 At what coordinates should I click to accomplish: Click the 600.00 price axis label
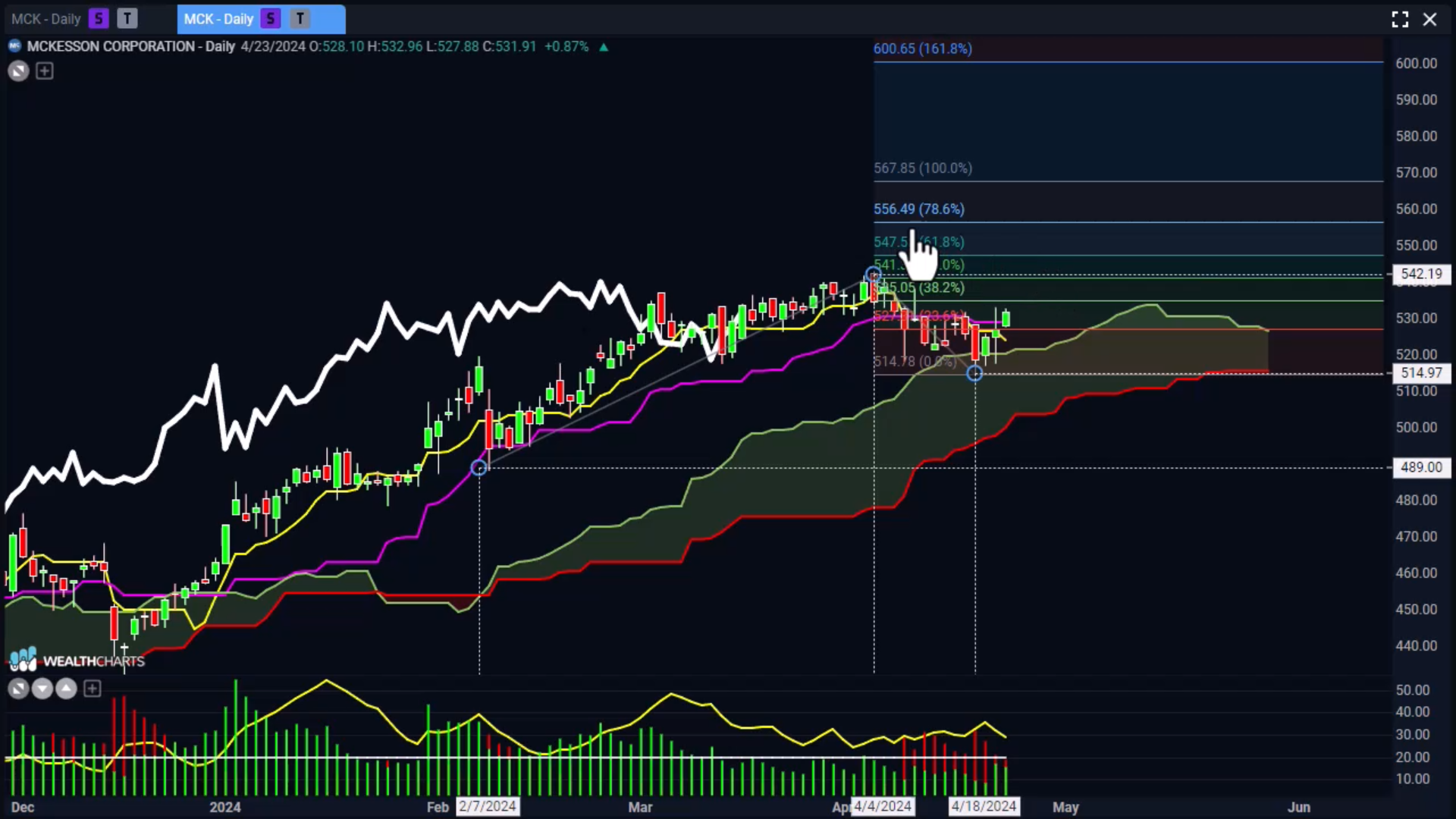point(1416,64)
